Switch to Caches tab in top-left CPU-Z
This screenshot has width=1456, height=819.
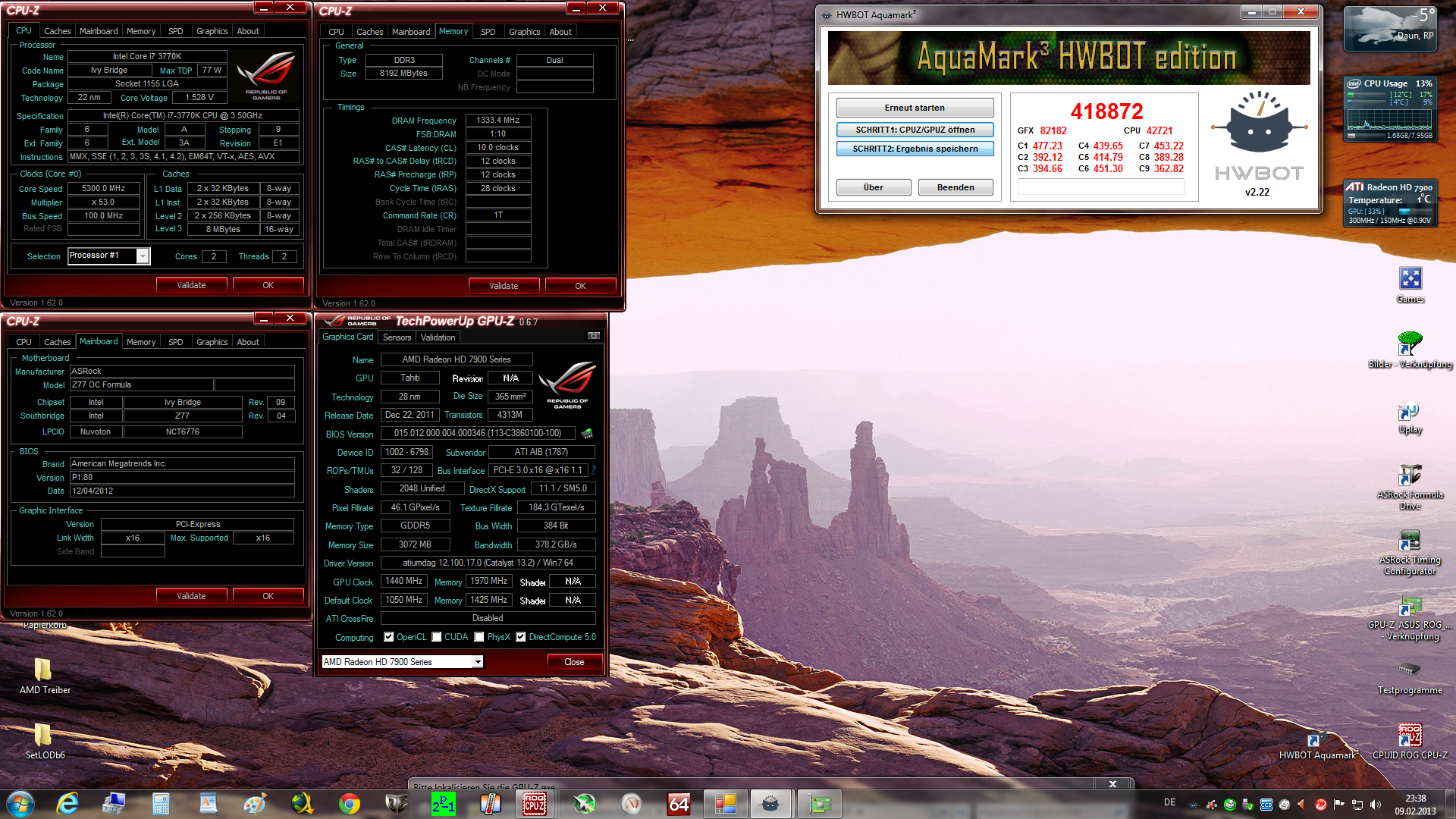pos(57,31)
